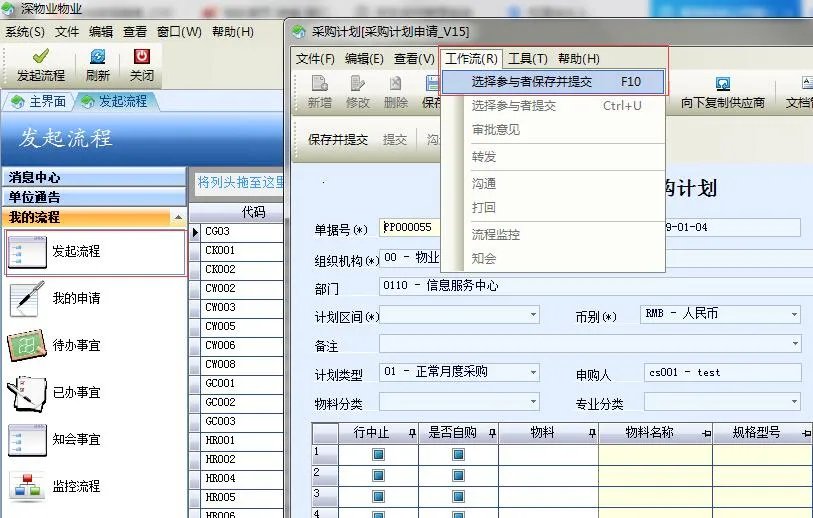Image resolution: width=813 pixels, height=518 pixels.
Task: Click the 深物业物业 app icon in title bar
Action: 8,9
